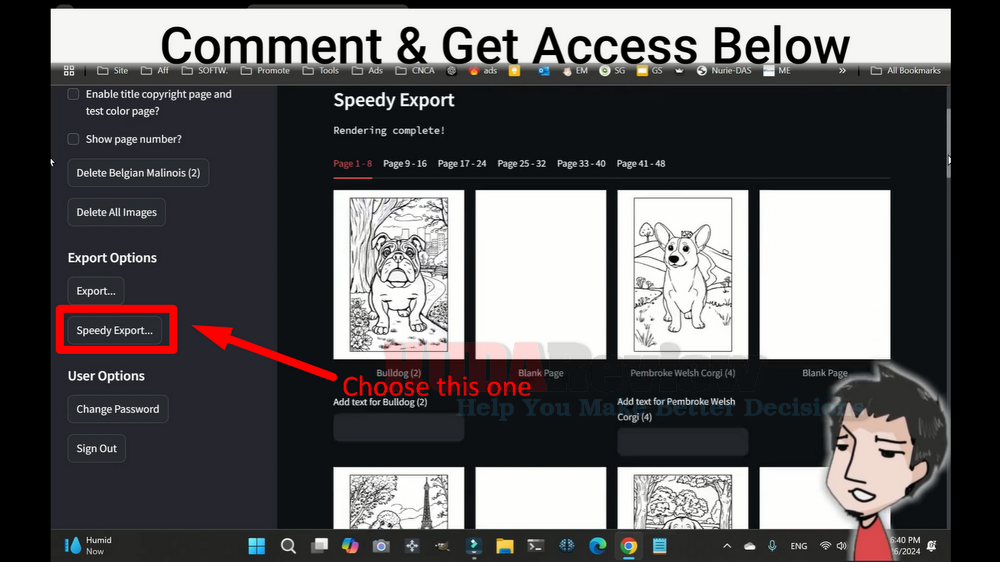1000x562 pixels.
Task: Click the Add text for Bulldog field
Action: [398, 428]
